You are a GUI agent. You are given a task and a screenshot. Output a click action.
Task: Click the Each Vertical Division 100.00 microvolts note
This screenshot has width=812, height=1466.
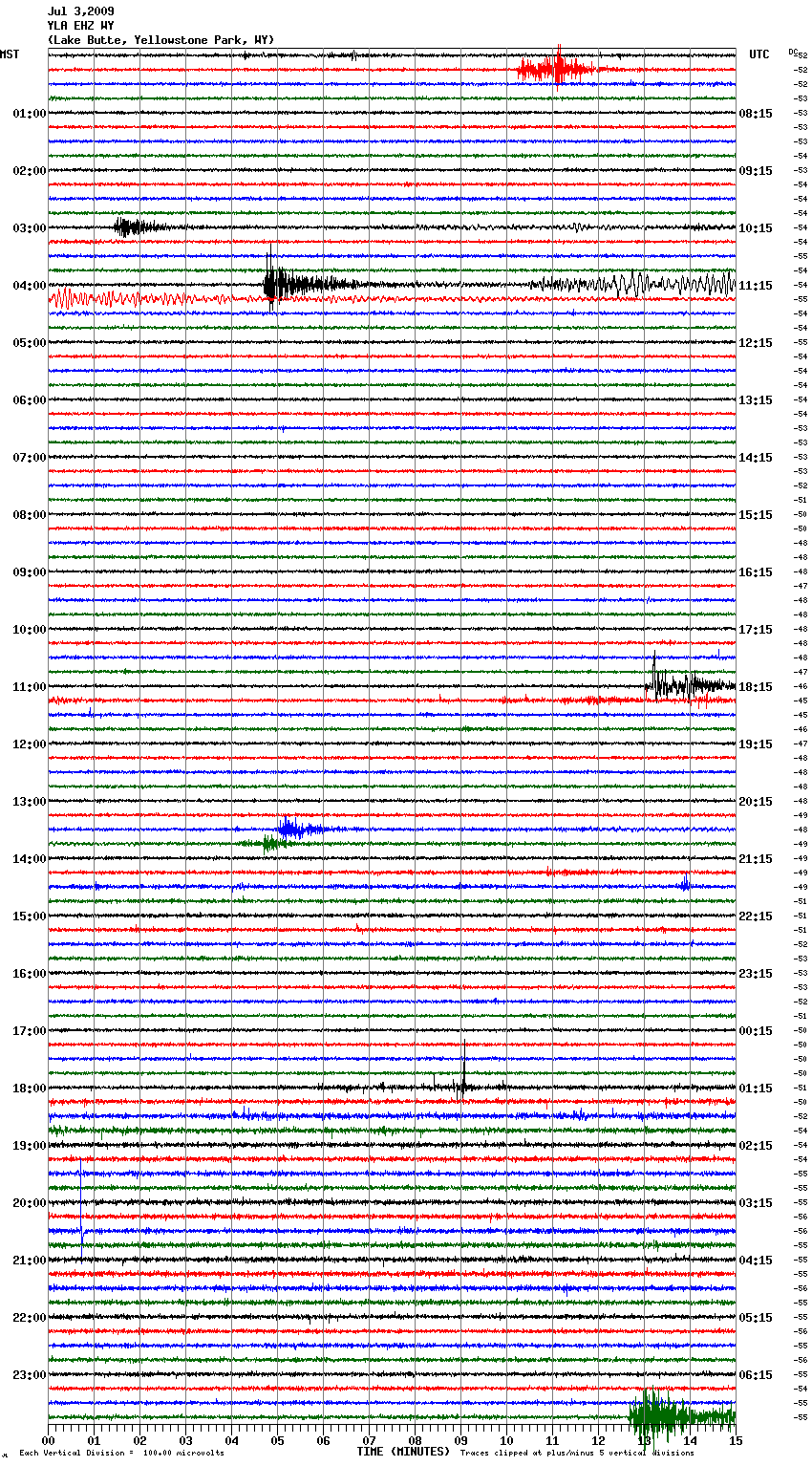[121, 1453]
